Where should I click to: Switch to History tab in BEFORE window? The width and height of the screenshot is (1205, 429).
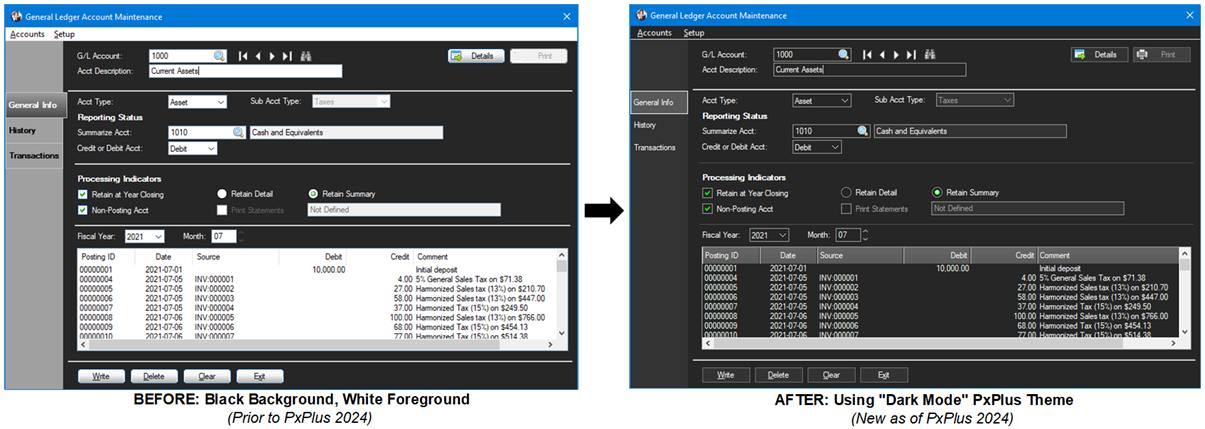(x=23, y=130)
